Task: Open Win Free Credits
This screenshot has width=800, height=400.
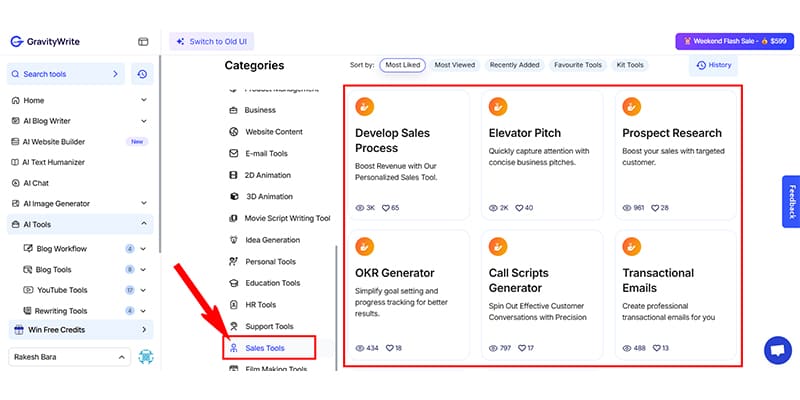Action: tap(81, 330)
